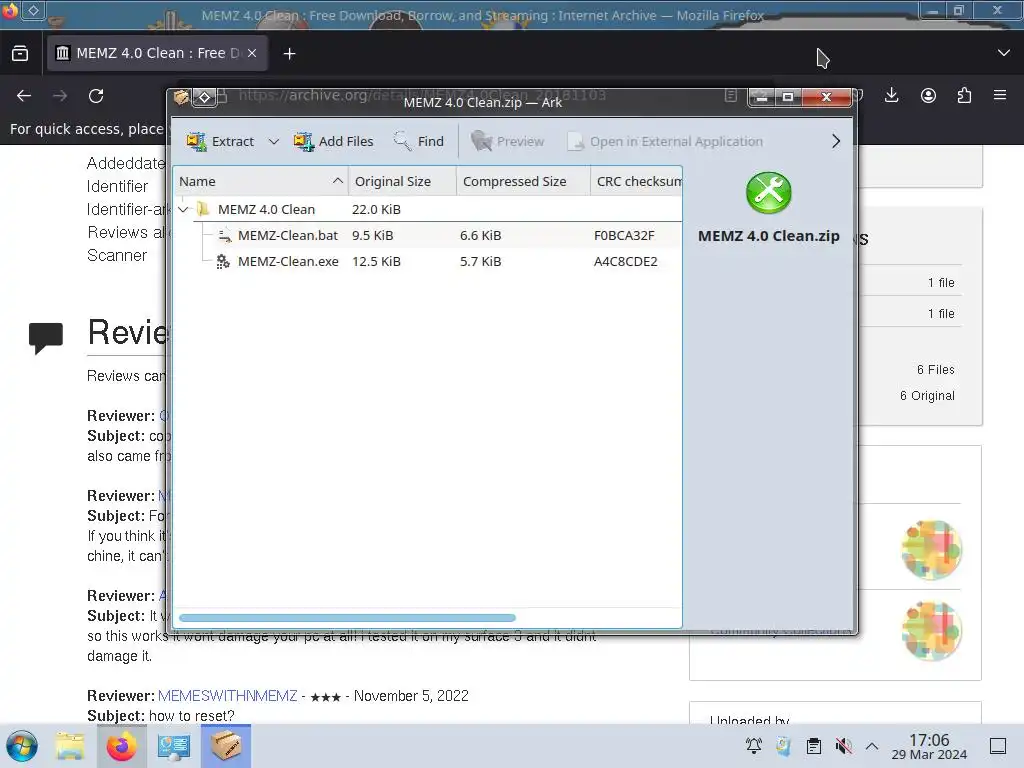Open file manager from taskbar
This screenshot has height=768, width=1024.
tap(70, 746)
